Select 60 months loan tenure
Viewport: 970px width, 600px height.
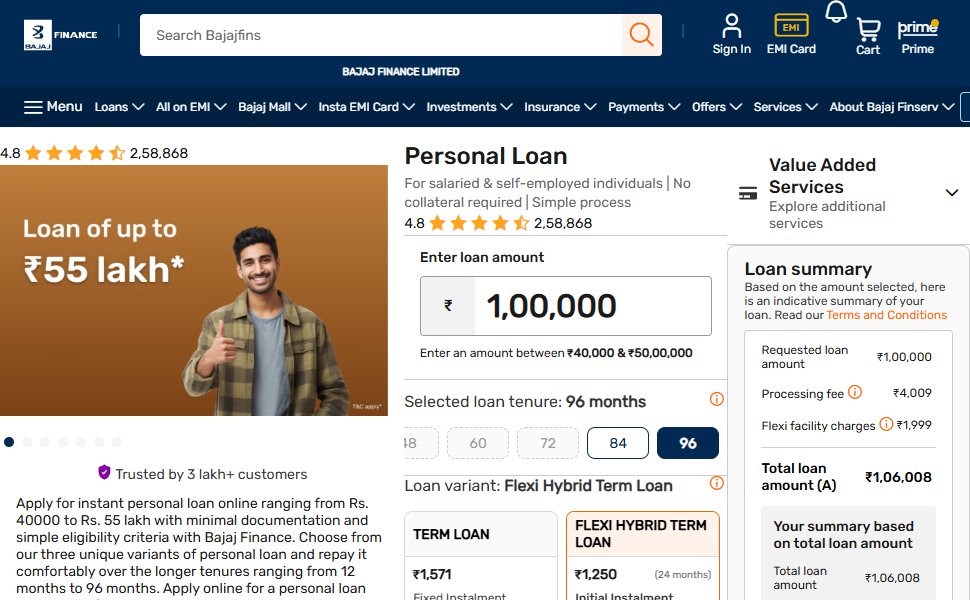point(477,442)
